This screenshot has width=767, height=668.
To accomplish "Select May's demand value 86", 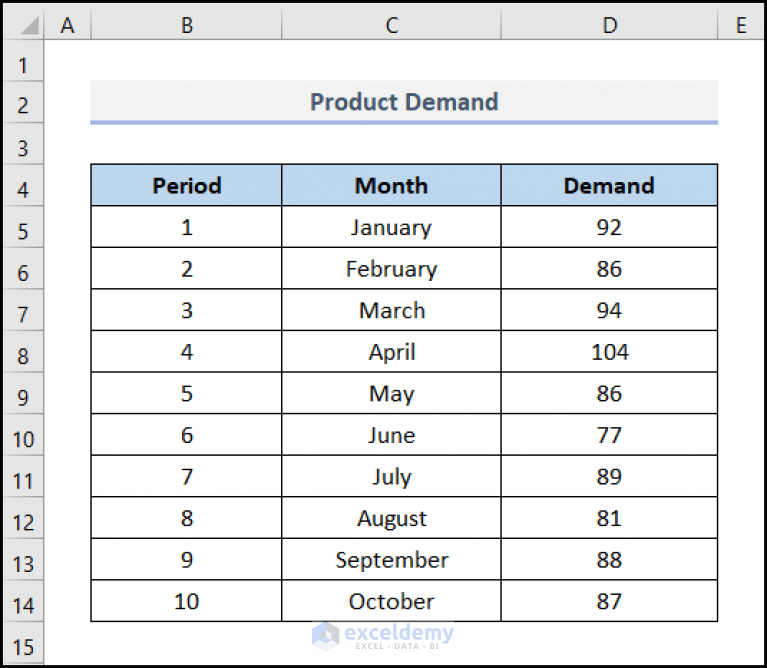I will coord(609,393).
